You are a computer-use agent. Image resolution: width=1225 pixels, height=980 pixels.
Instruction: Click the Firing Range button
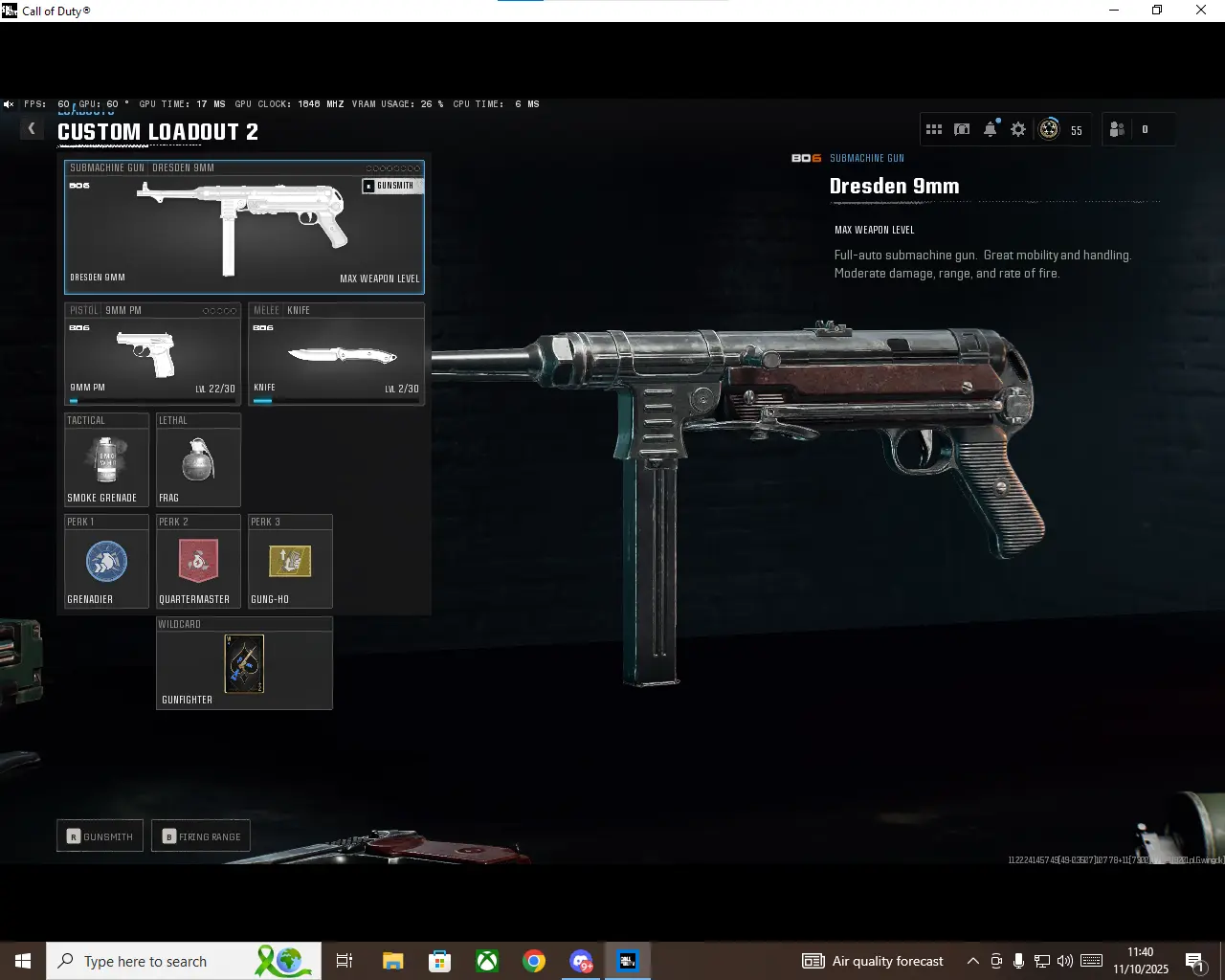click(201, 836)
